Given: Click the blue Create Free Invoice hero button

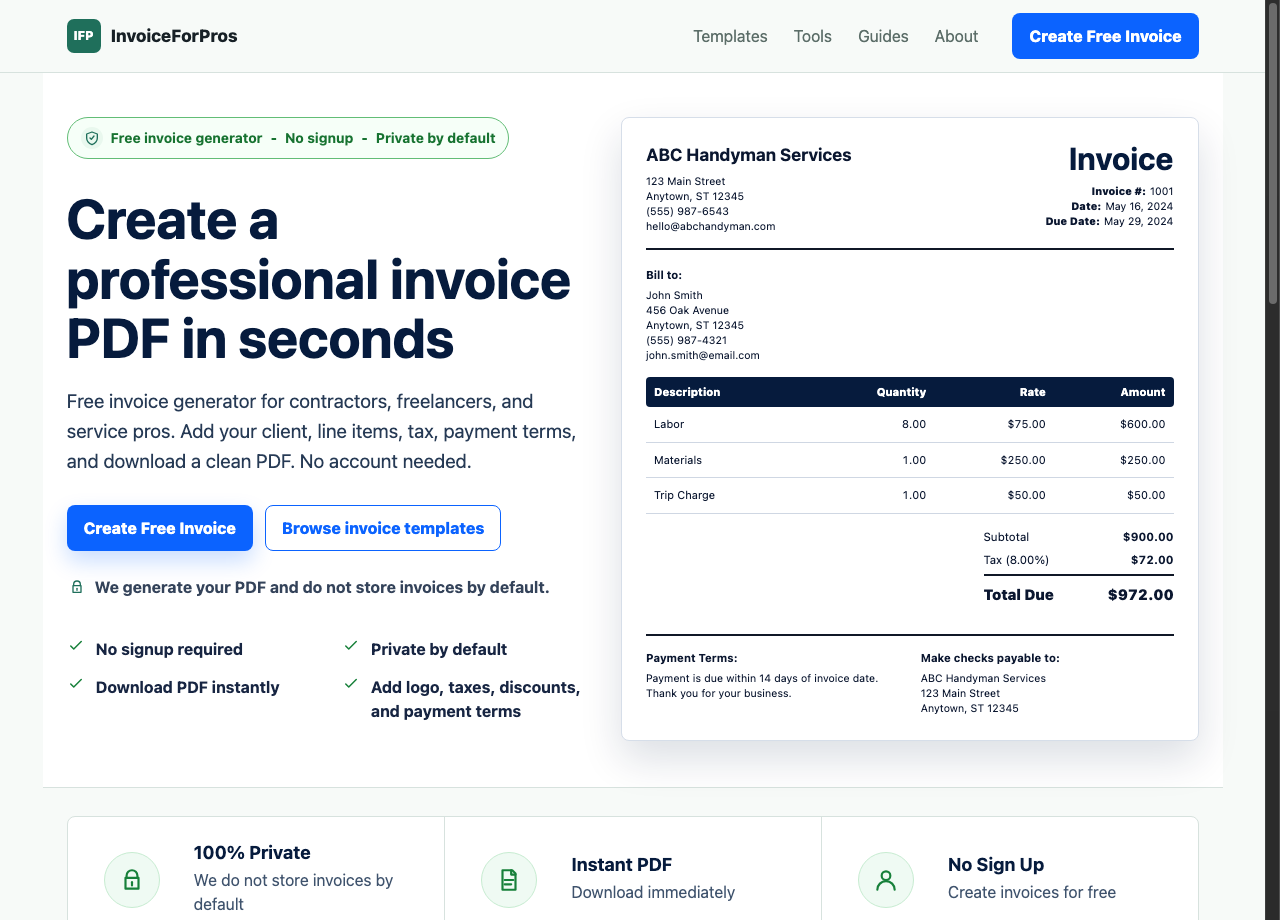Looking at the screenshot, I should pyautogui.click(x=160, y=528).
